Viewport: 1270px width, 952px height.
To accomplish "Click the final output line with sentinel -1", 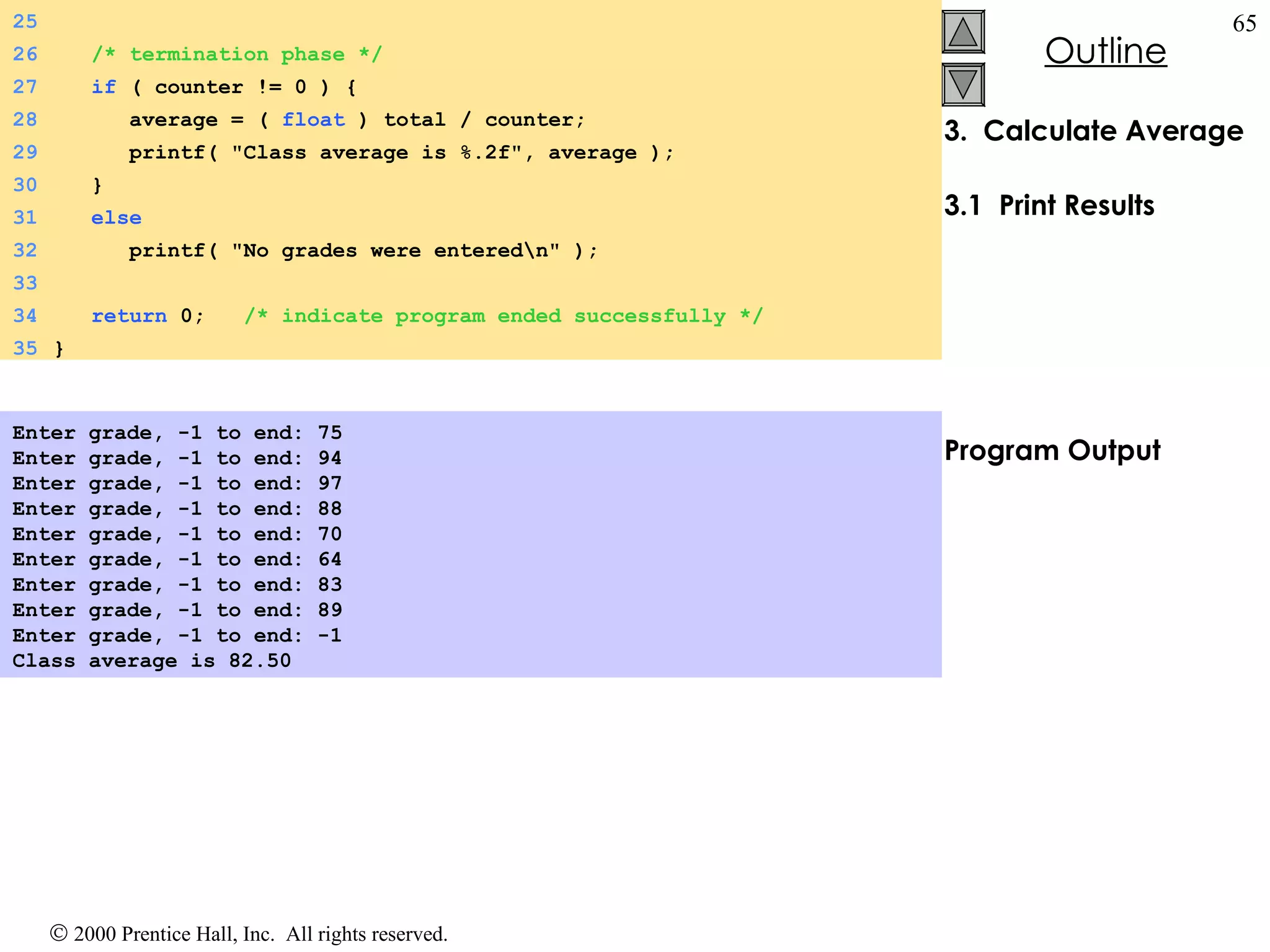I will pyautogui.click(x=177, y=636).
